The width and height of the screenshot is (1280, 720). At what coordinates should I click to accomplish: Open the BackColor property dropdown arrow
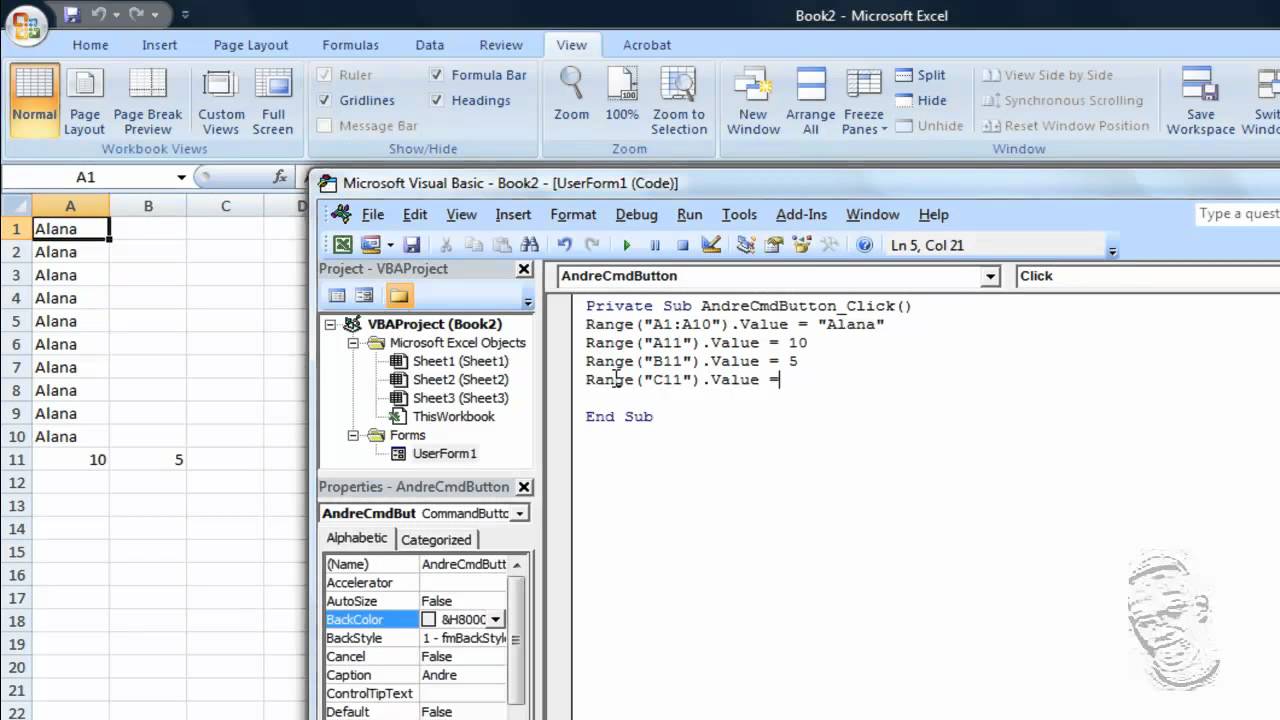click(x=495, y=620)
